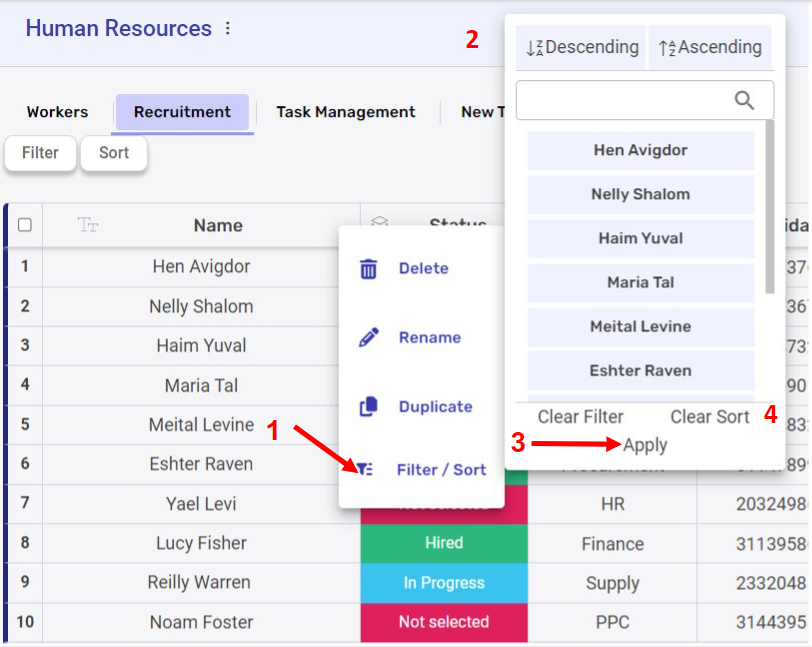
Task: Open the Task Management tab
Action: pos(345,112)
